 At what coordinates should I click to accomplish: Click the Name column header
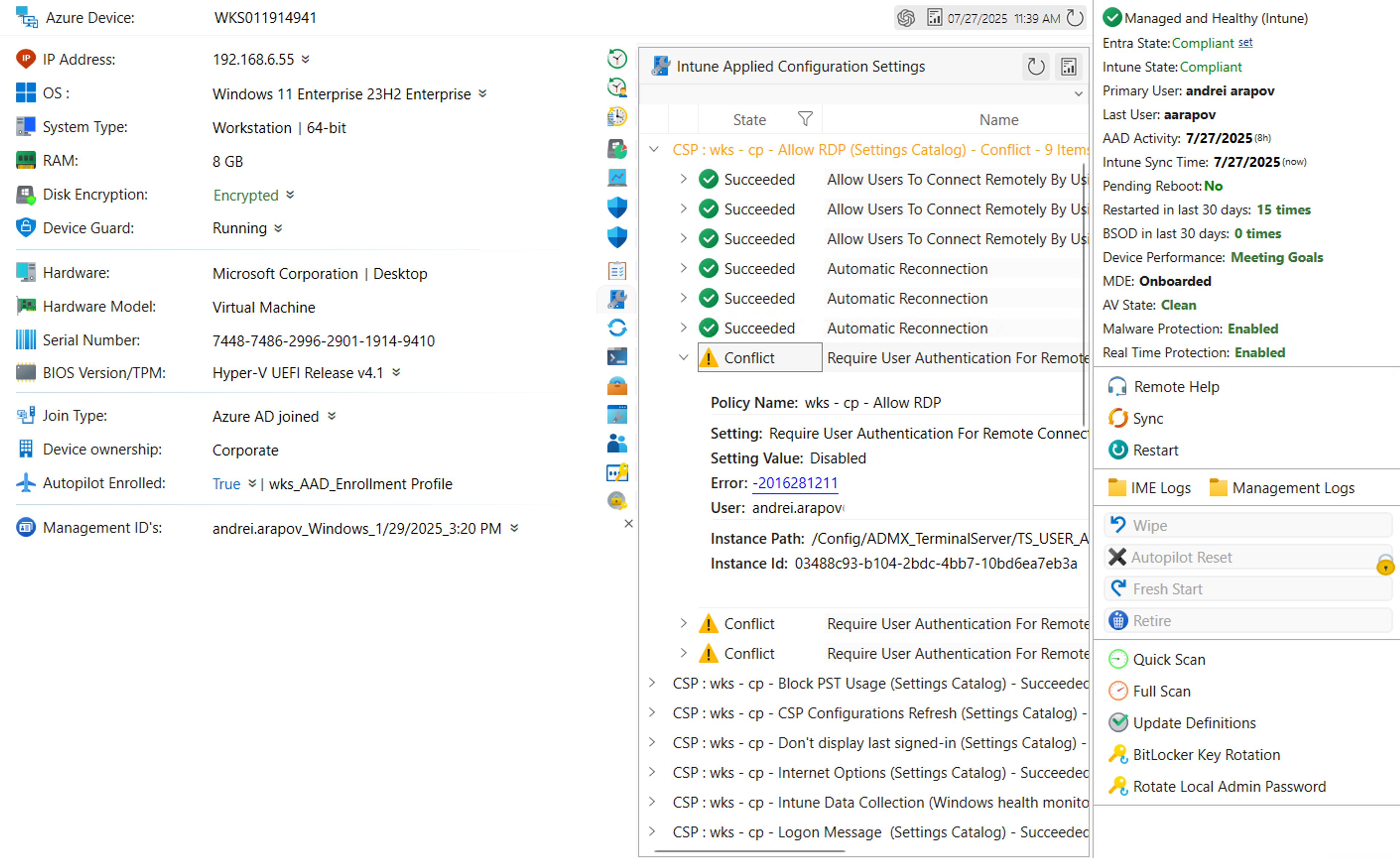tap(998, 119)
